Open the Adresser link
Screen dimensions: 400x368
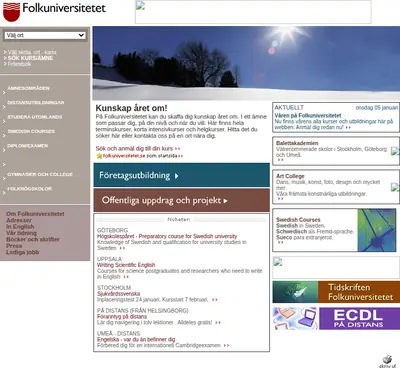pyautogui.click(x=19, y=220)
